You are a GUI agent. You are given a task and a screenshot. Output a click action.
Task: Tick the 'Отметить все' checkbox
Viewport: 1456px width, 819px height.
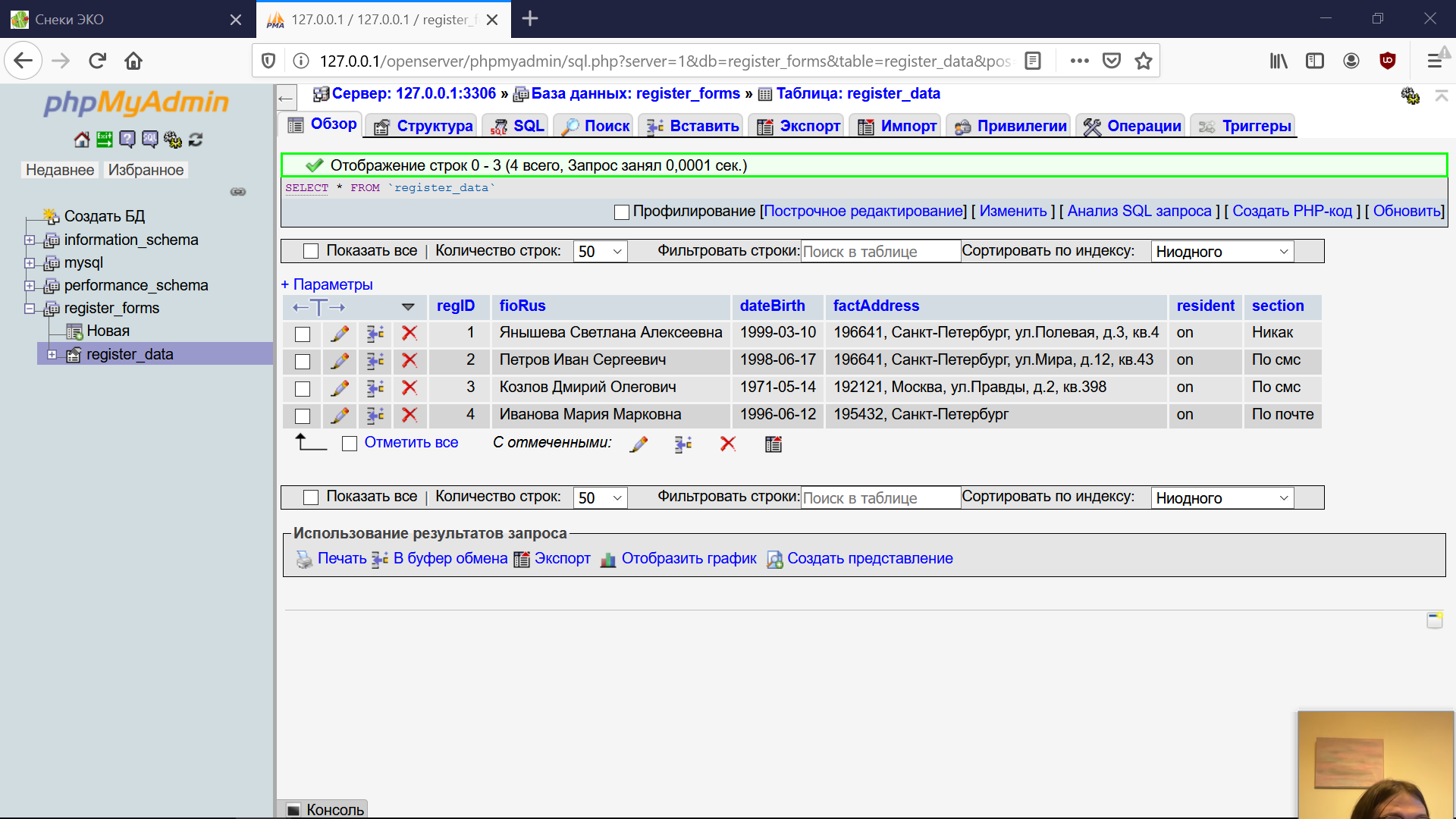click(350, 444)
